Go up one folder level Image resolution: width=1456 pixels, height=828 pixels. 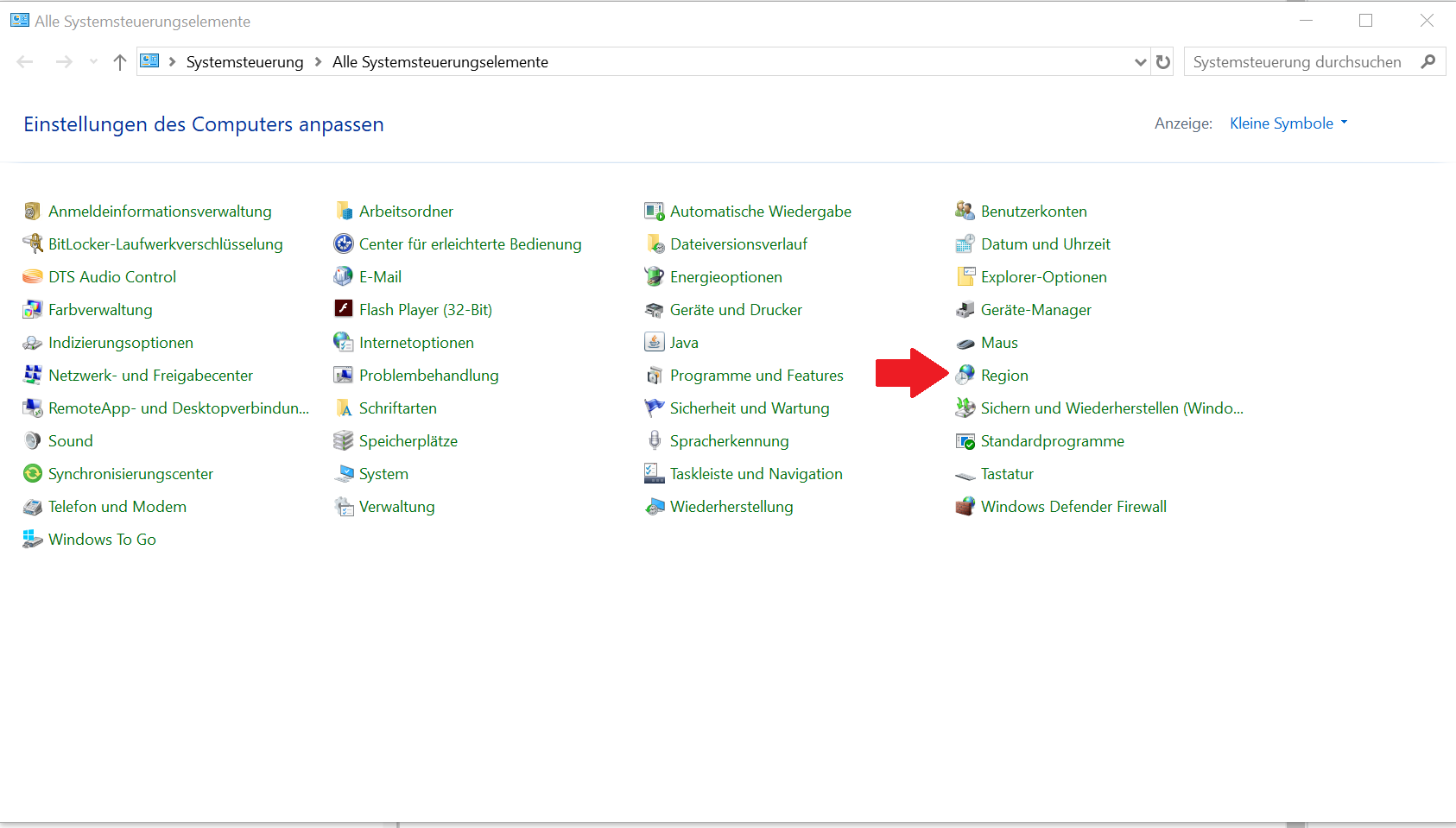point(120,62)
